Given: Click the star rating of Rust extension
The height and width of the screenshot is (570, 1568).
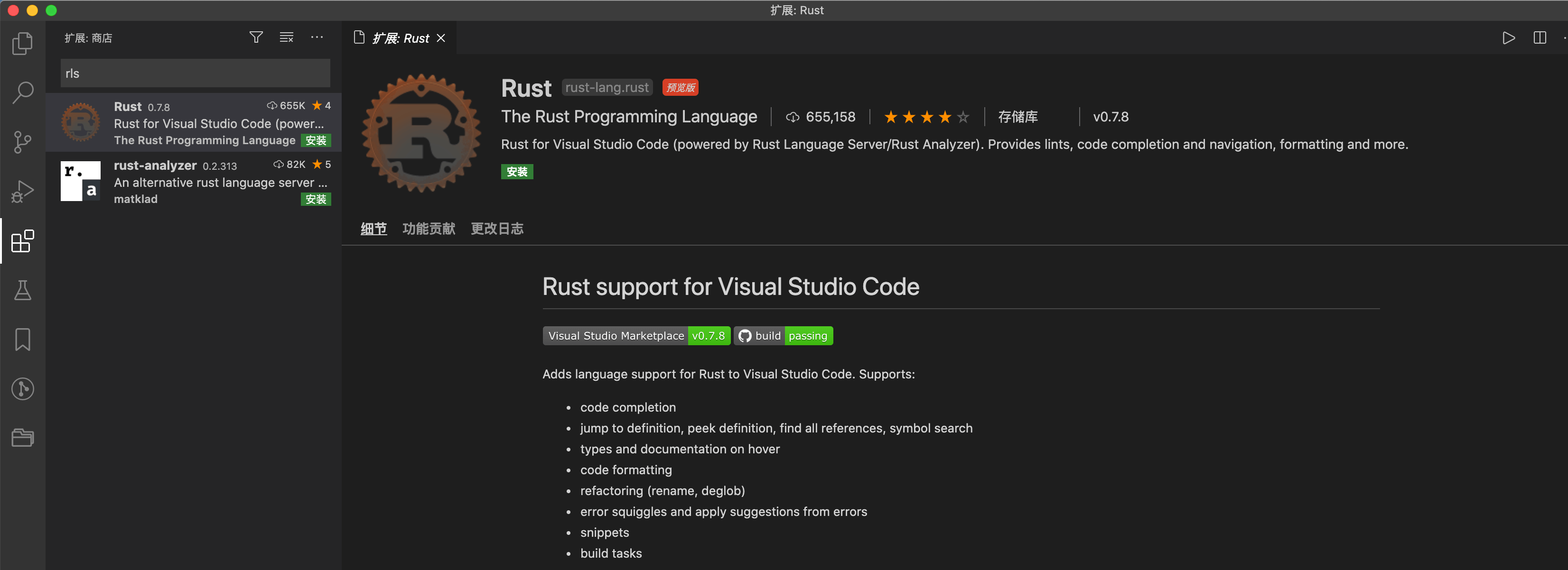Looking at the screenshot, I should [x=926, y=117].
